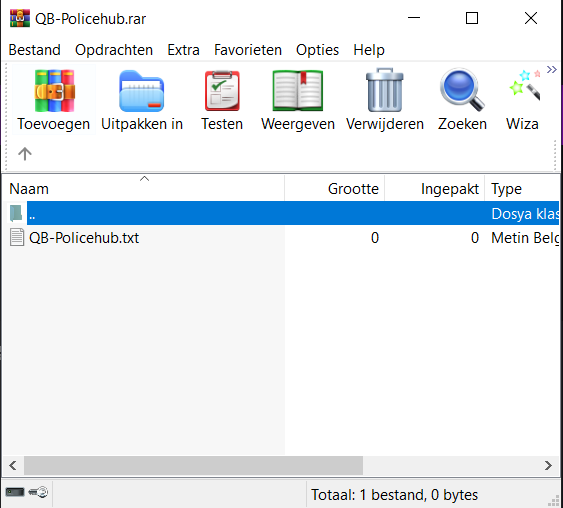
Task: Click the Toevoegen archive icon
Action: click(x=54, y=90)
